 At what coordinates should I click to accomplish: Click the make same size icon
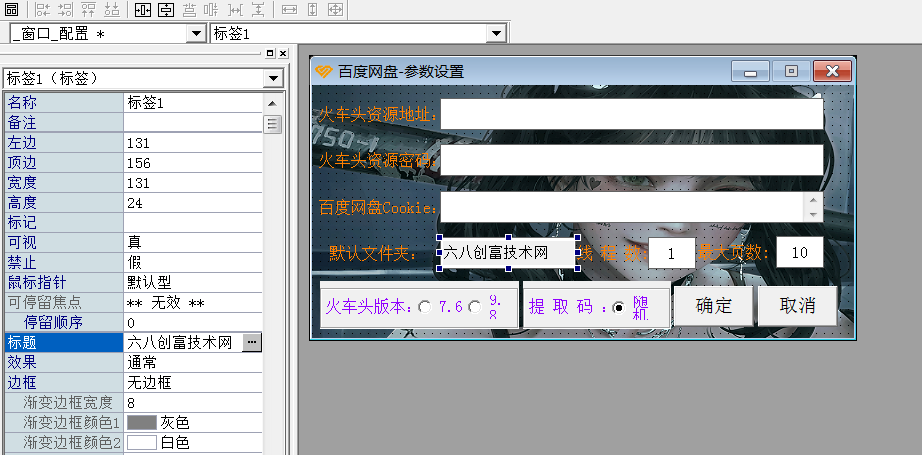(x=335, y=9)
